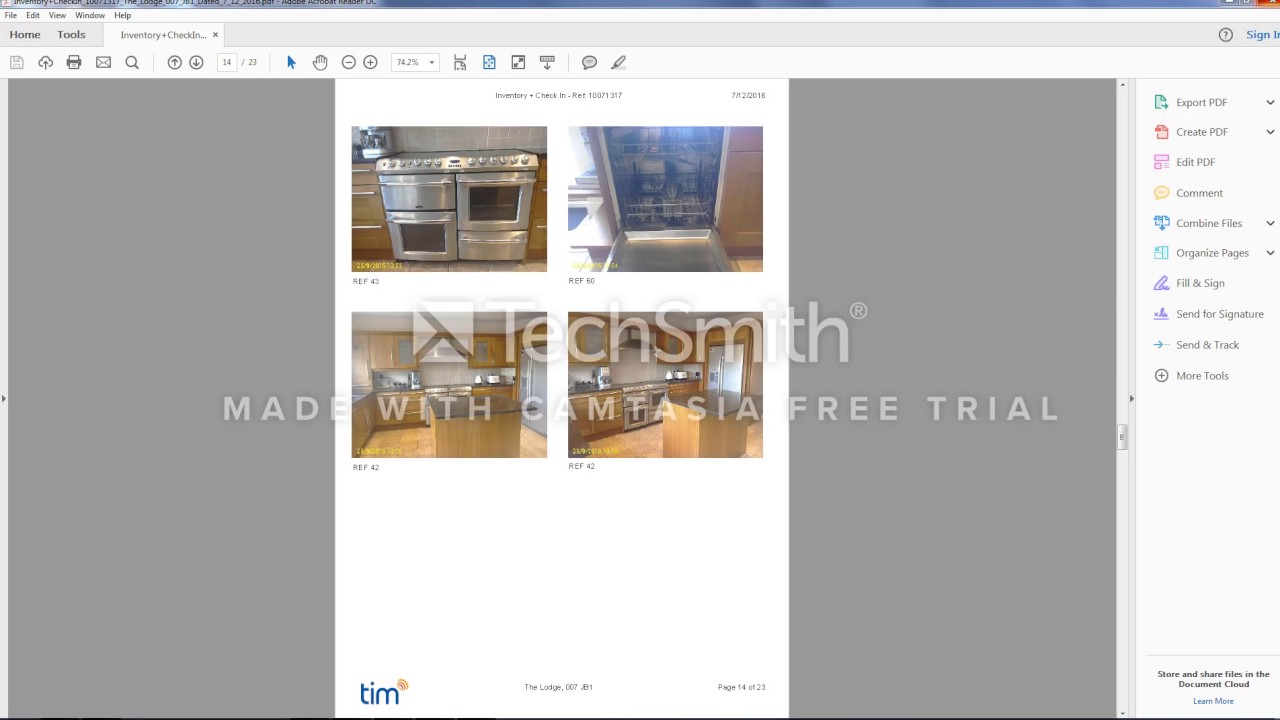
Task: Click the upload to cloud icon
Action: (45, 62)
